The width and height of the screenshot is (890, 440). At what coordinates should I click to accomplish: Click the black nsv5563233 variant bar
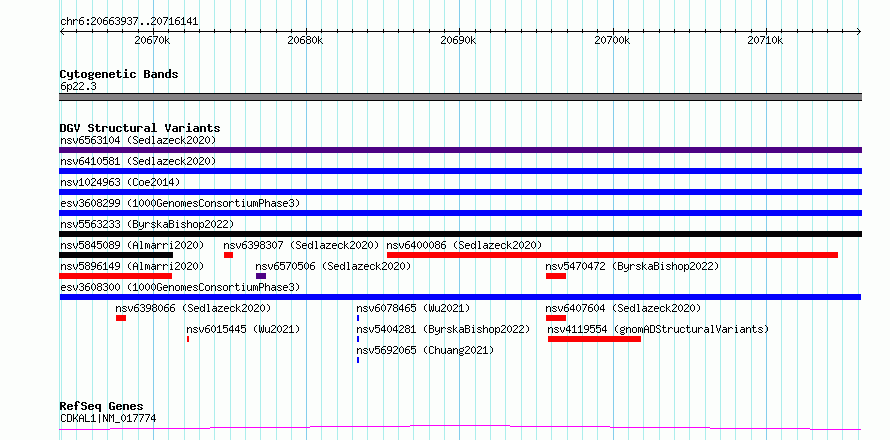click(x=460, y=234)
